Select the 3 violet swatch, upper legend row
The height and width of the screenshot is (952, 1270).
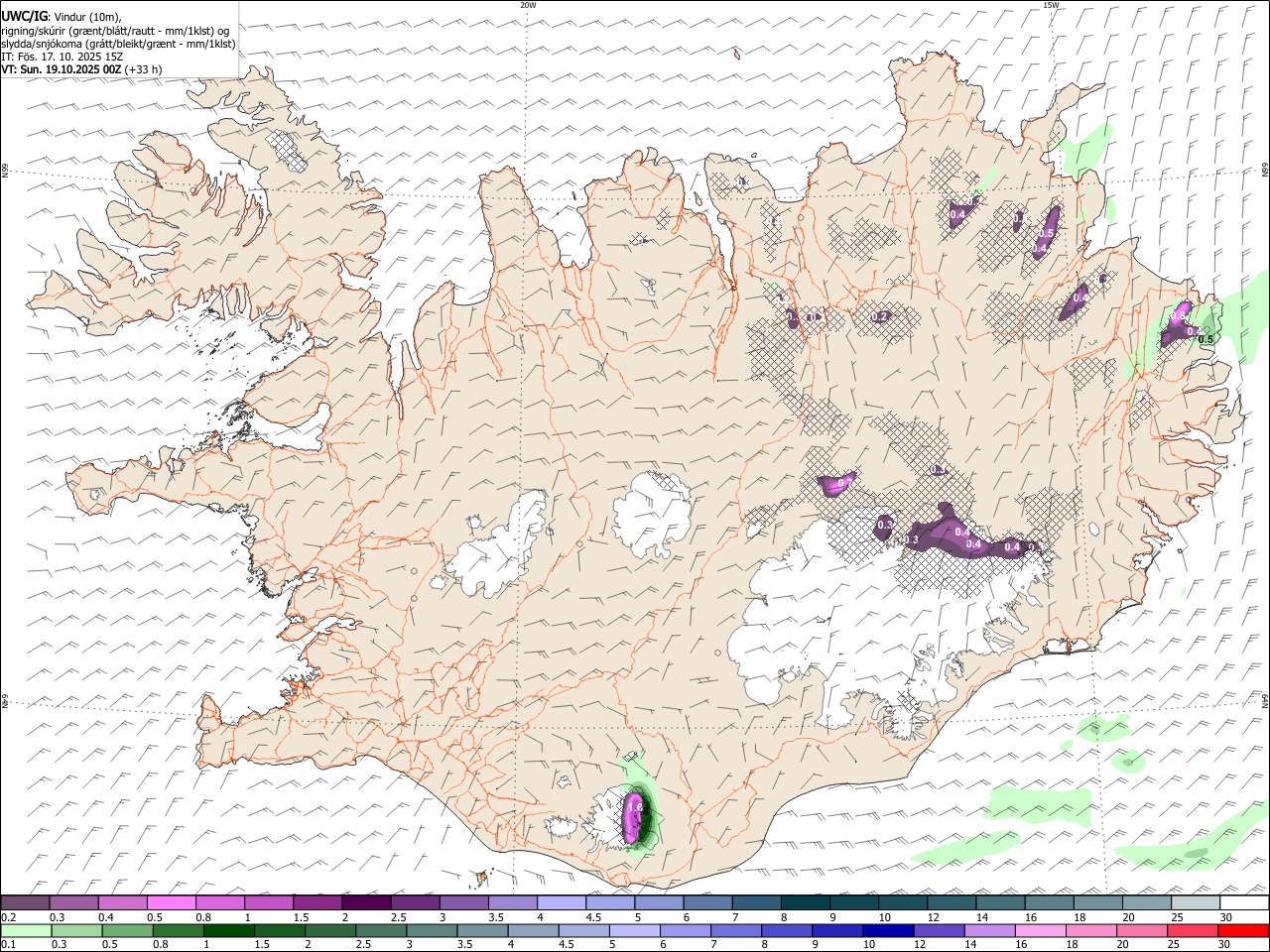point(463,902)
